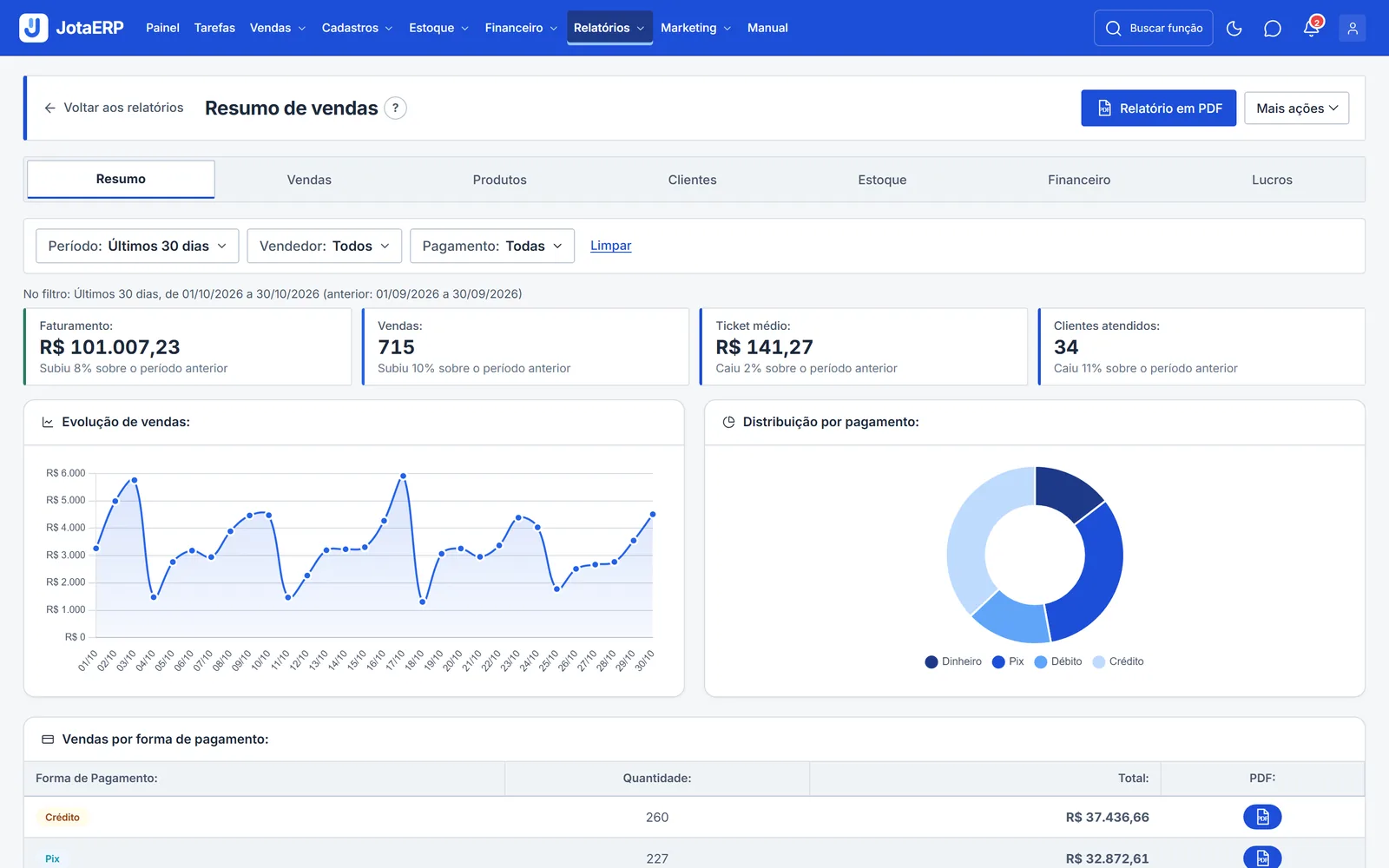Click the Vendas por forma de pagamento card icon

pos(48,740)
